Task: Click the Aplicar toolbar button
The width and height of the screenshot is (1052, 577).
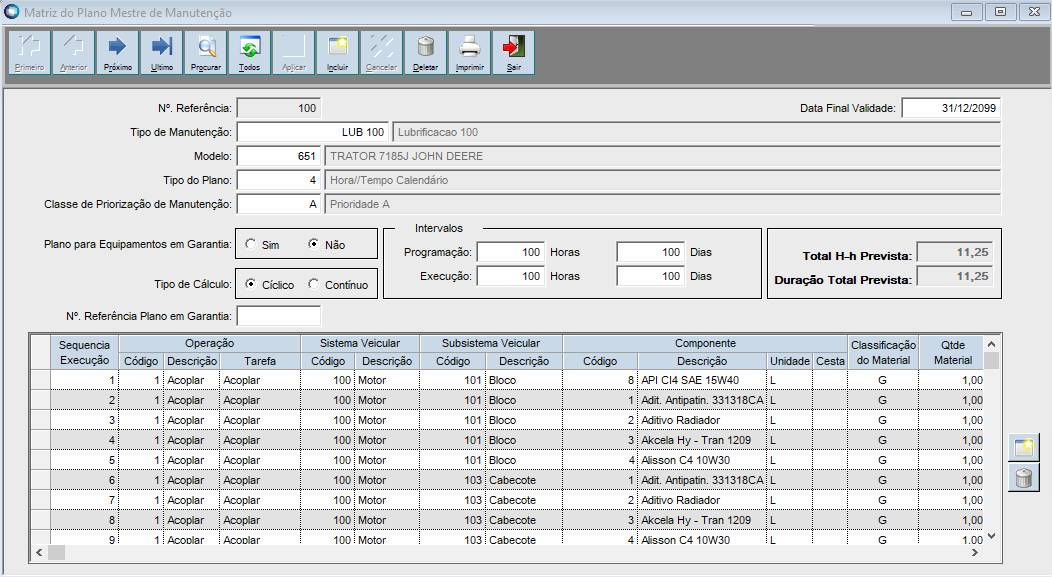Action: tap(294, 52)
